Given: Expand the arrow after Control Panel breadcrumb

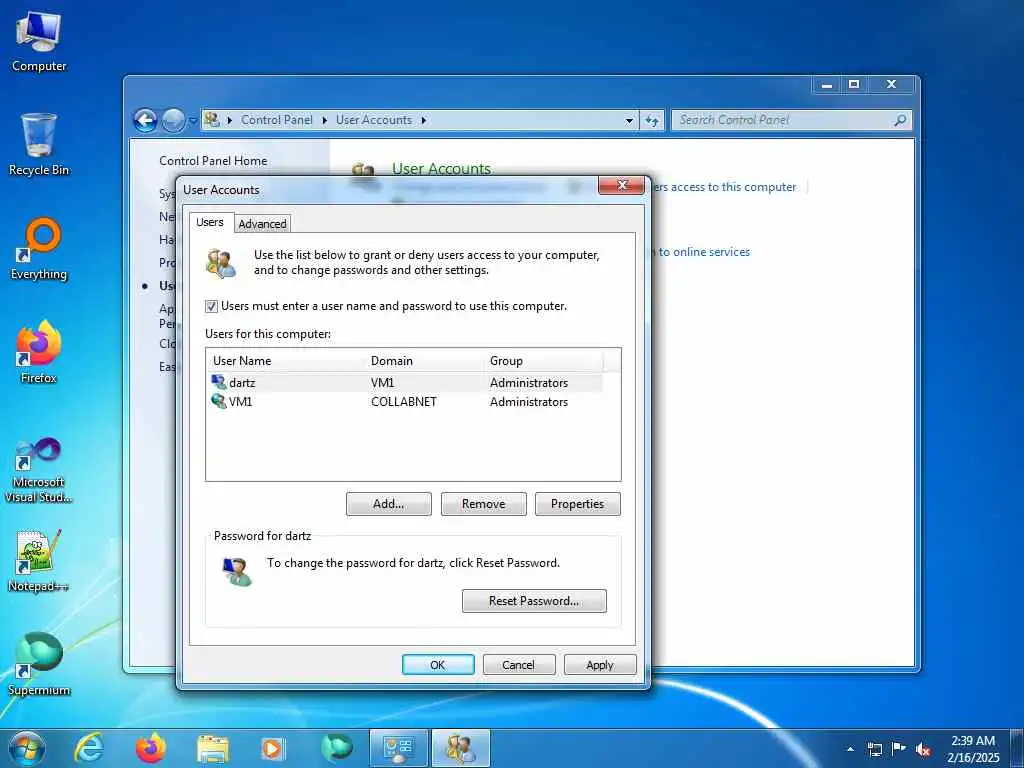Looking at the screenshot, I should point(325,120).
